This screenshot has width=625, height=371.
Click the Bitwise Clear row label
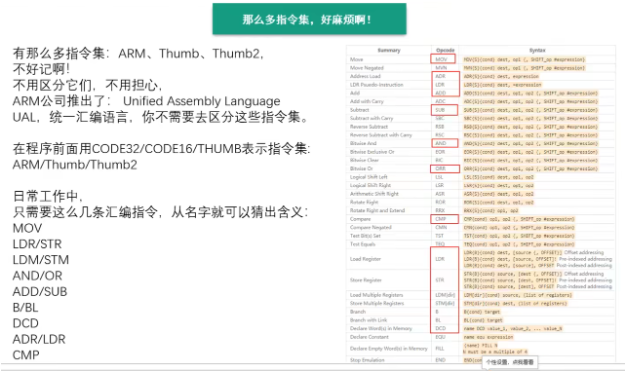click(364, 160)
